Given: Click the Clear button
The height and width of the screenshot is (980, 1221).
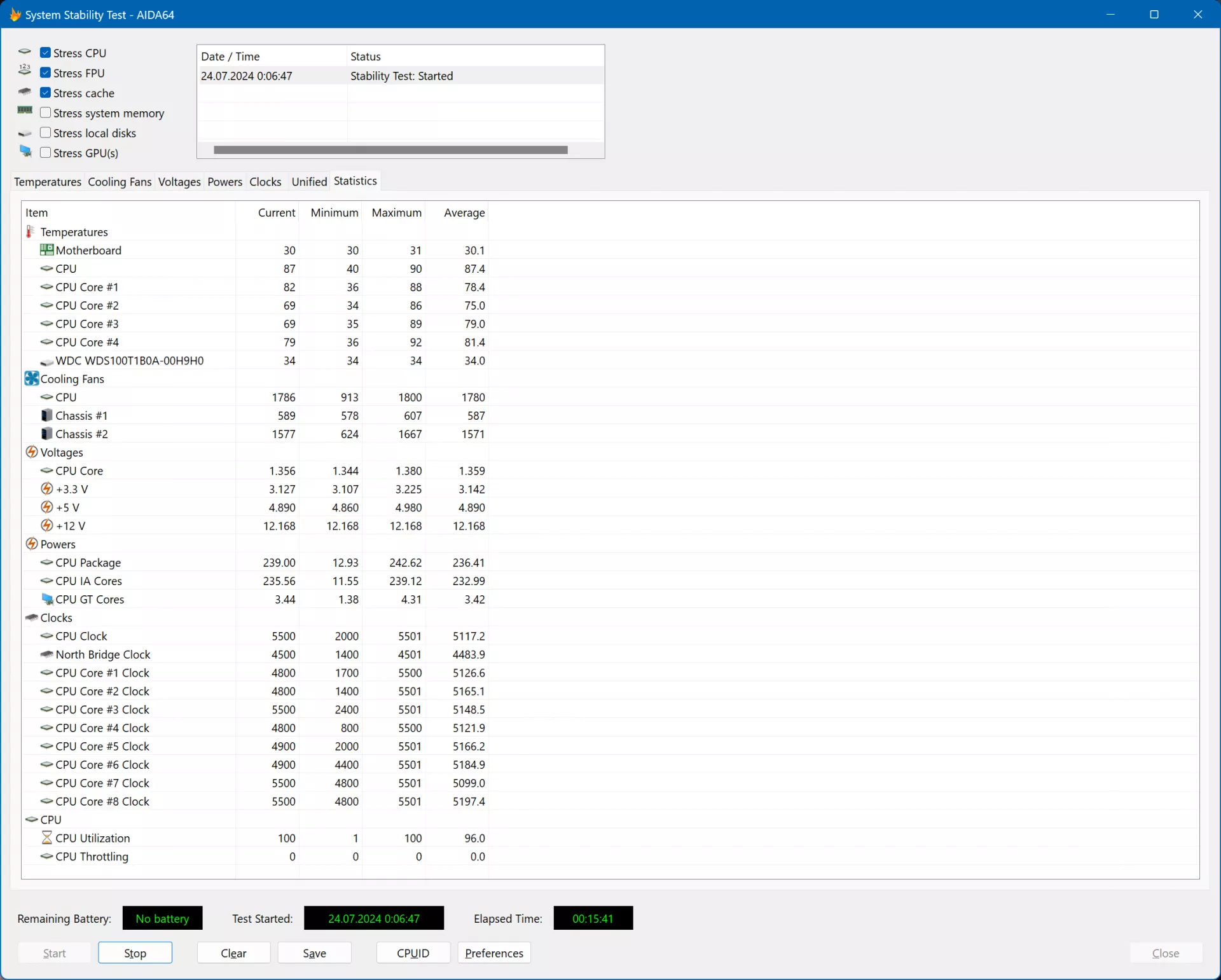Looking at the screenshot, I should click(233, 953).
